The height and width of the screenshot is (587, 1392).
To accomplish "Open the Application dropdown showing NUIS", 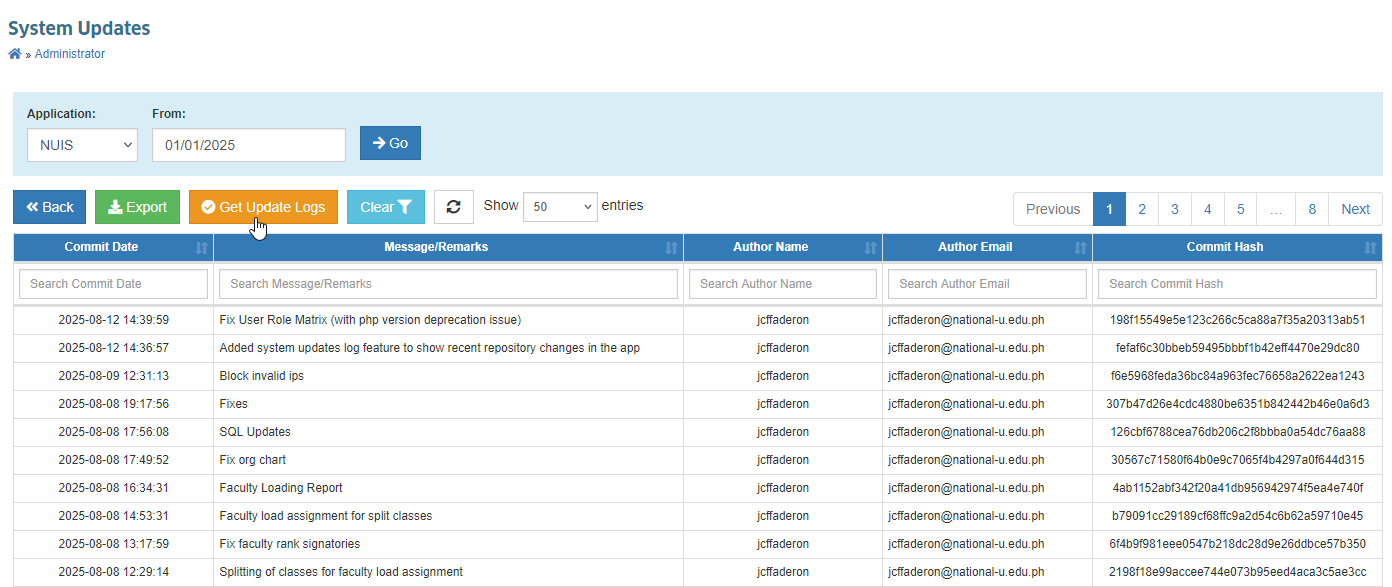I will 82,144.
